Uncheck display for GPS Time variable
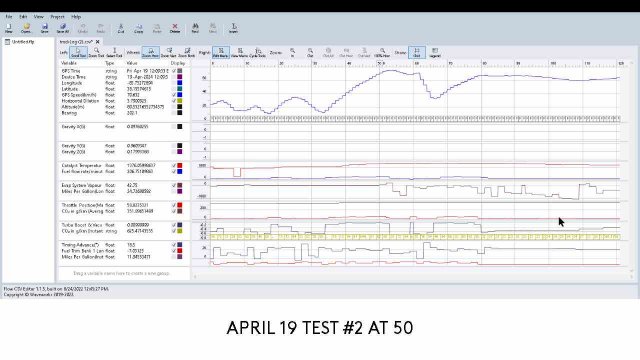 coord(174,71)
